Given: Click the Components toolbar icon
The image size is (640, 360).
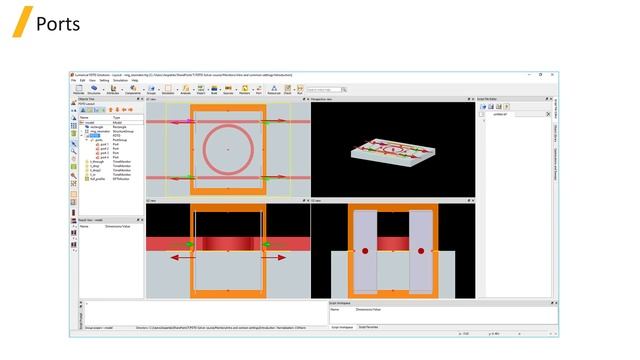Looking at the screenshot, I should pyautogui.click(x=133, y=89).
